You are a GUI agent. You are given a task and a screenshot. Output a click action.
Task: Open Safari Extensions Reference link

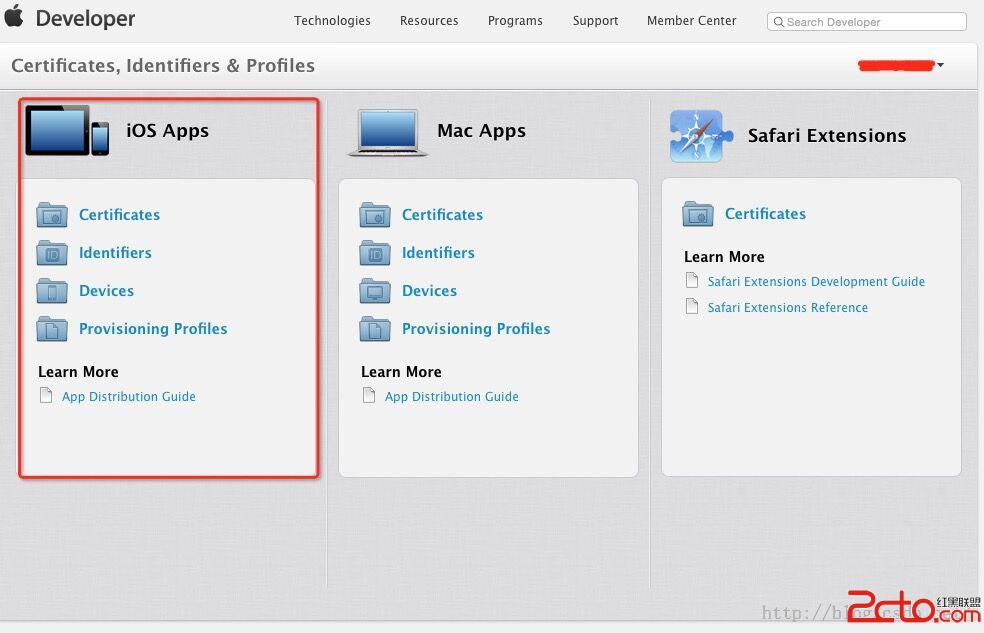pyautogui.click(x=788, y=307)
